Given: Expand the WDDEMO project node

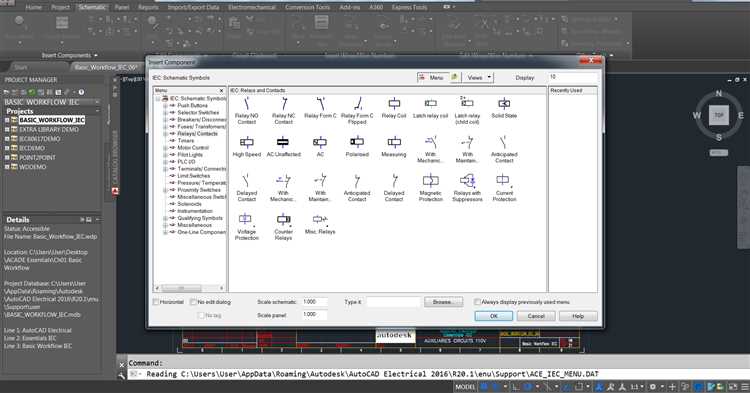Looking at the screenshot, I should [x=7, y=167].
